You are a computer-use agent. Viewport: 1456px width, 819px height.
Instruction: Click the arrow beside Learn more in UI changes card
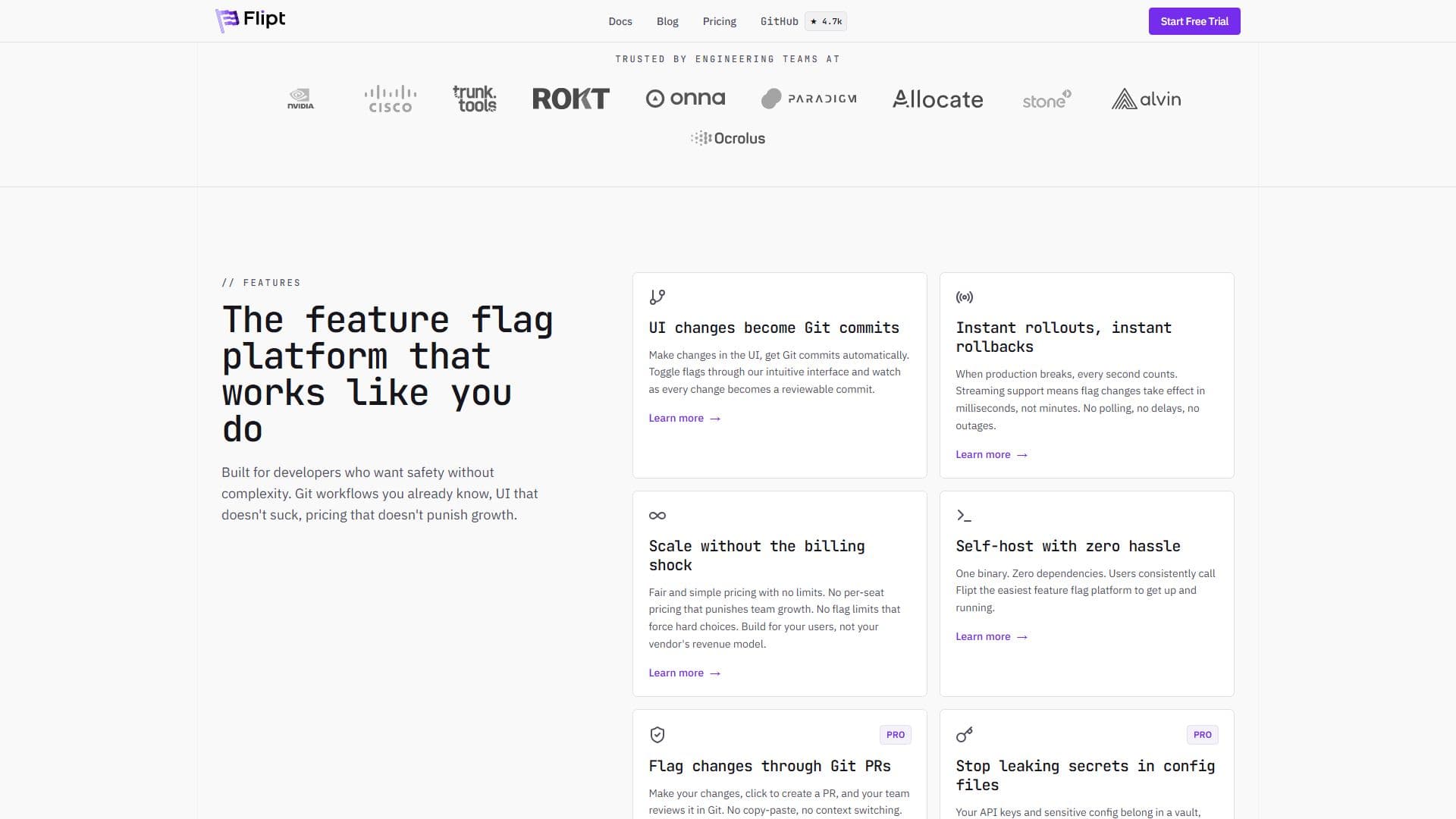coord(715,419)
